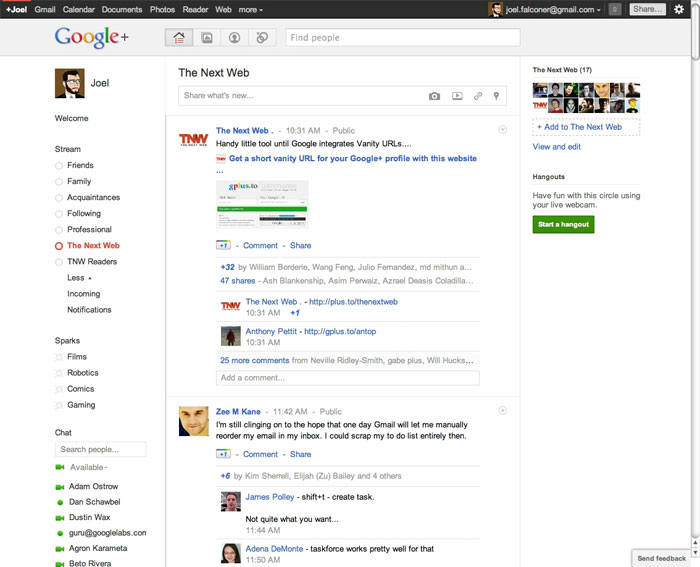Click the Start a hangout button

click(563, 225)
